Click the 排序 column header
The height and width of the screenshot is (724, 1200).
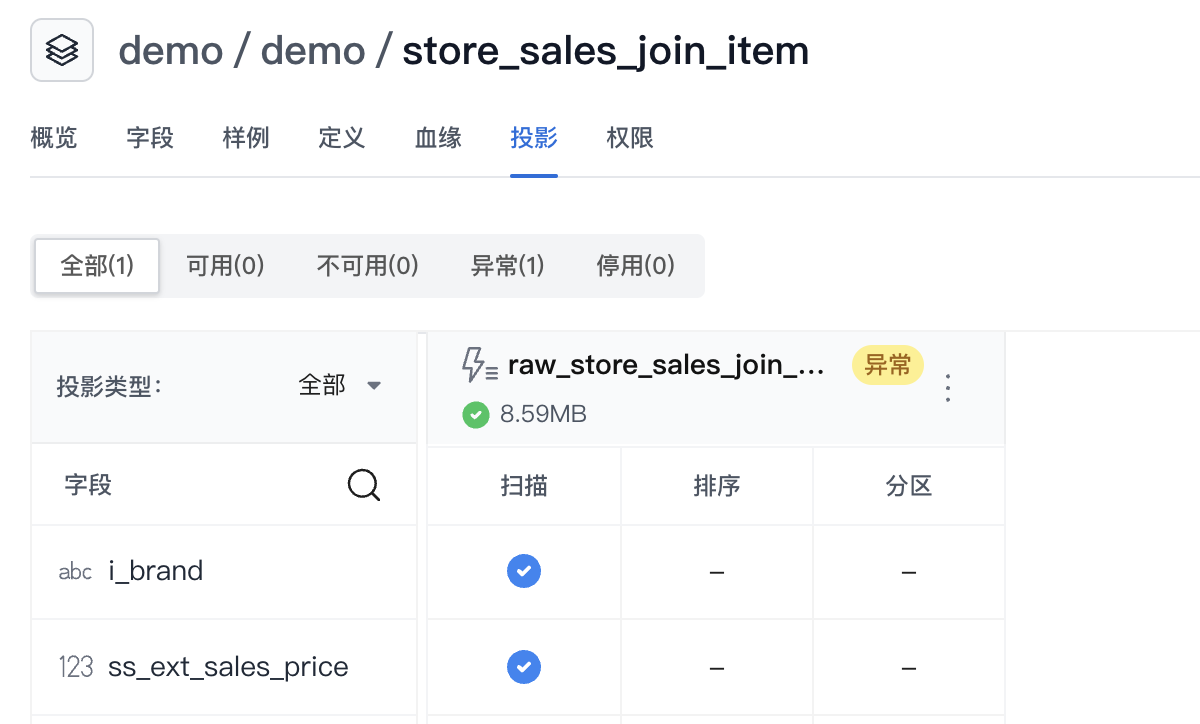pyautogui.click(x=716, y=486)
